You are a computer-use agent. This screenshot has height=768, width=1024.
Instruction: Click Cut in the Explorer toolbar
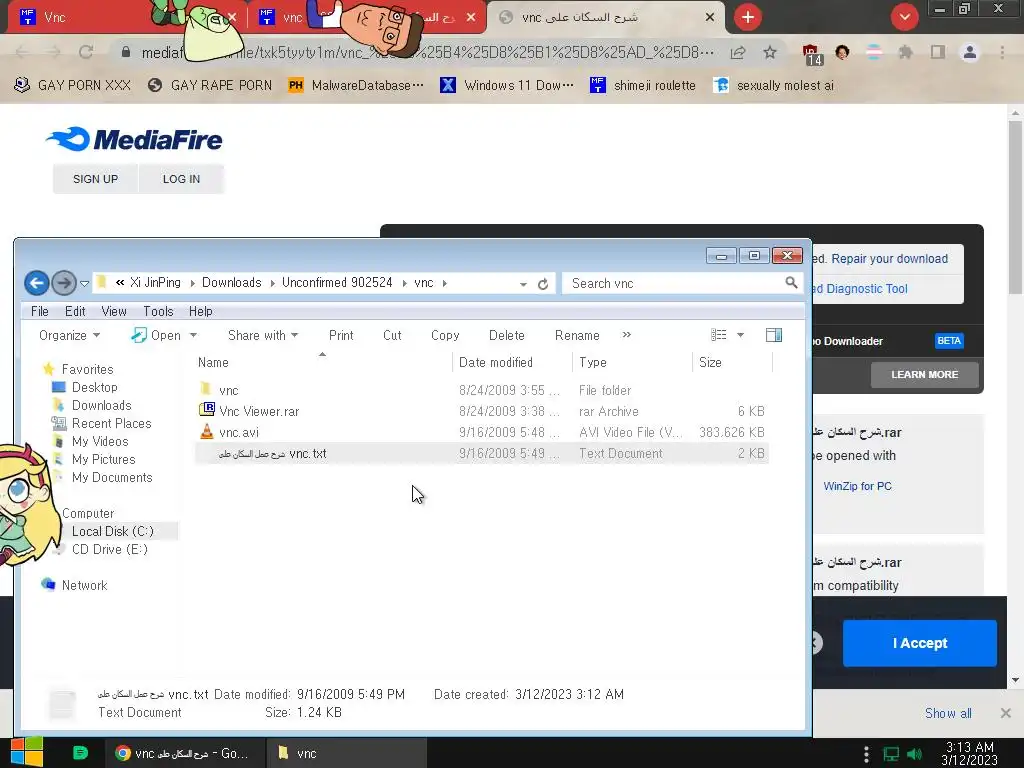coord(392,335)
